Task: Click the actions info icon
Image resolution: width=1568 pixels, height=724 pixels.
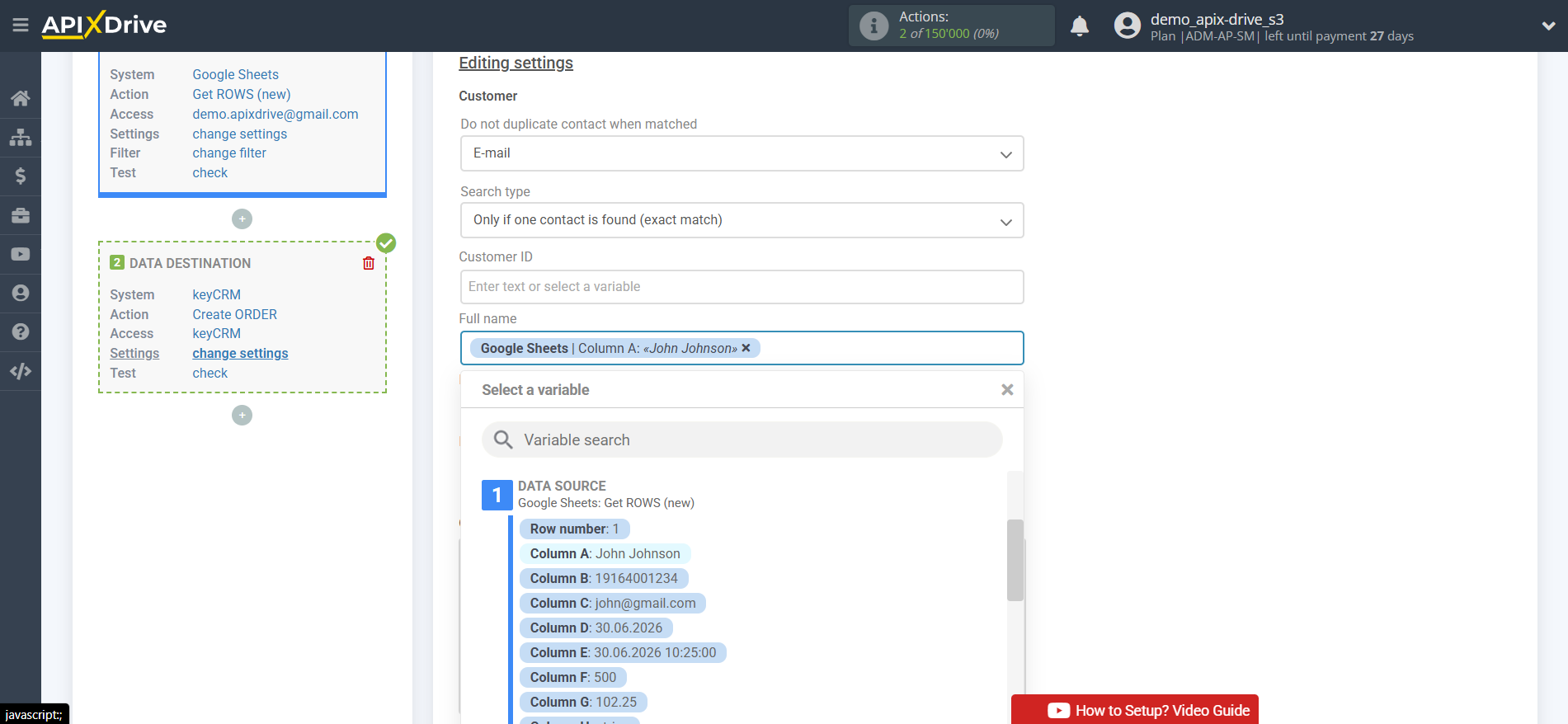Action: (x=873, y=26)
